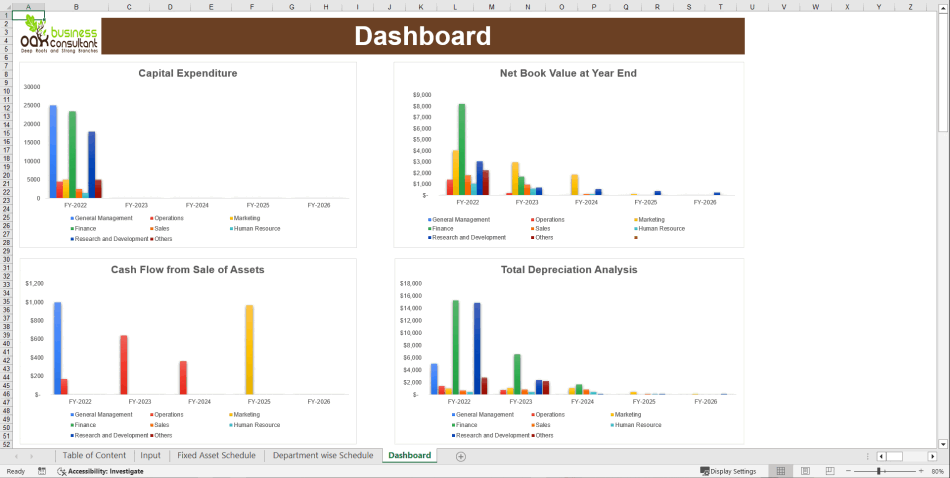Click the macro recording icon in status bar

(x=41, y=471)
